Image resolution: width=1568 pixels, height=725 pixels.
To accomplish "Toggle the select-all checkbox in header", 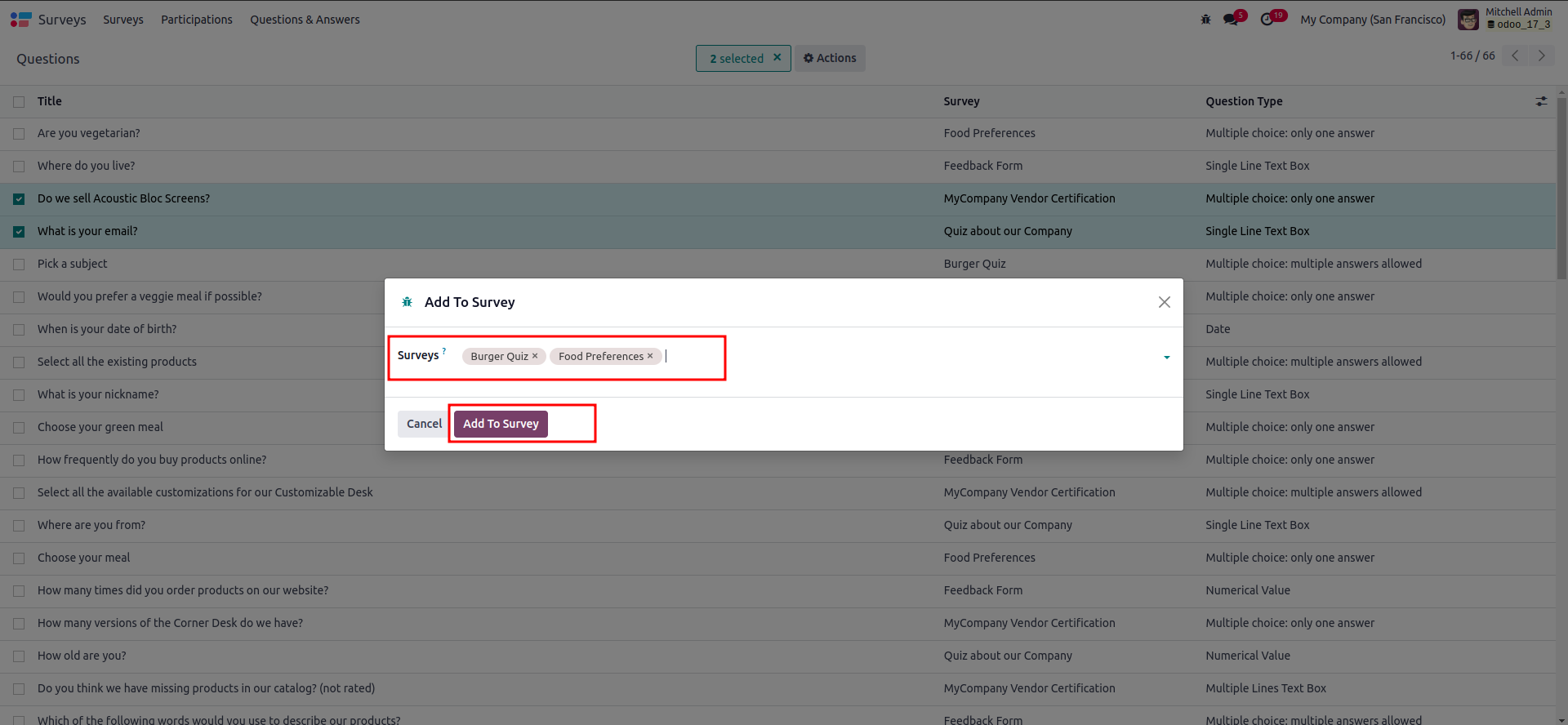I will (x=19, y=102).
